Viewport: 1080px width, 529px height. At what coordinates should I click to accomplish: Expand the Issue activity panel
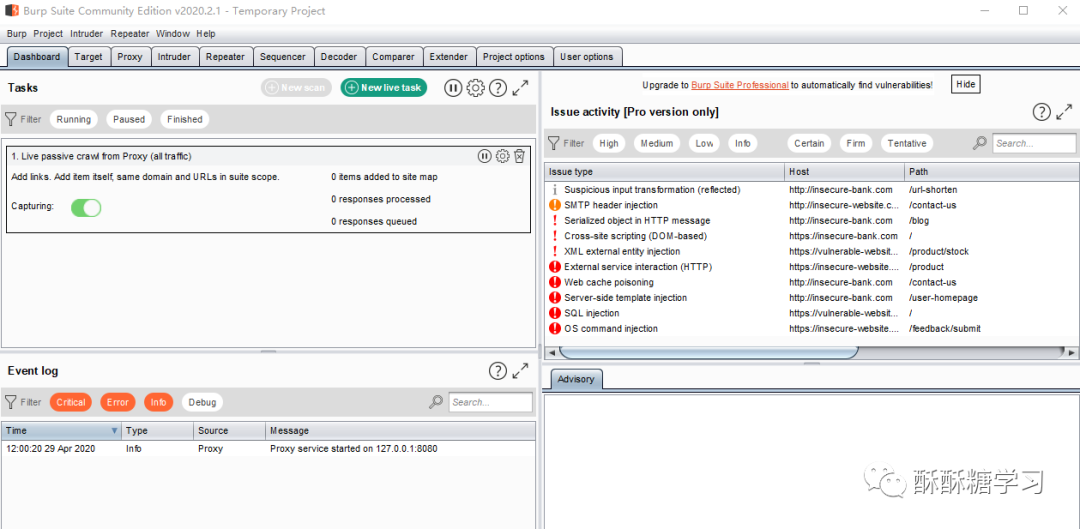pyautogui.click(x=1064, y=112)
